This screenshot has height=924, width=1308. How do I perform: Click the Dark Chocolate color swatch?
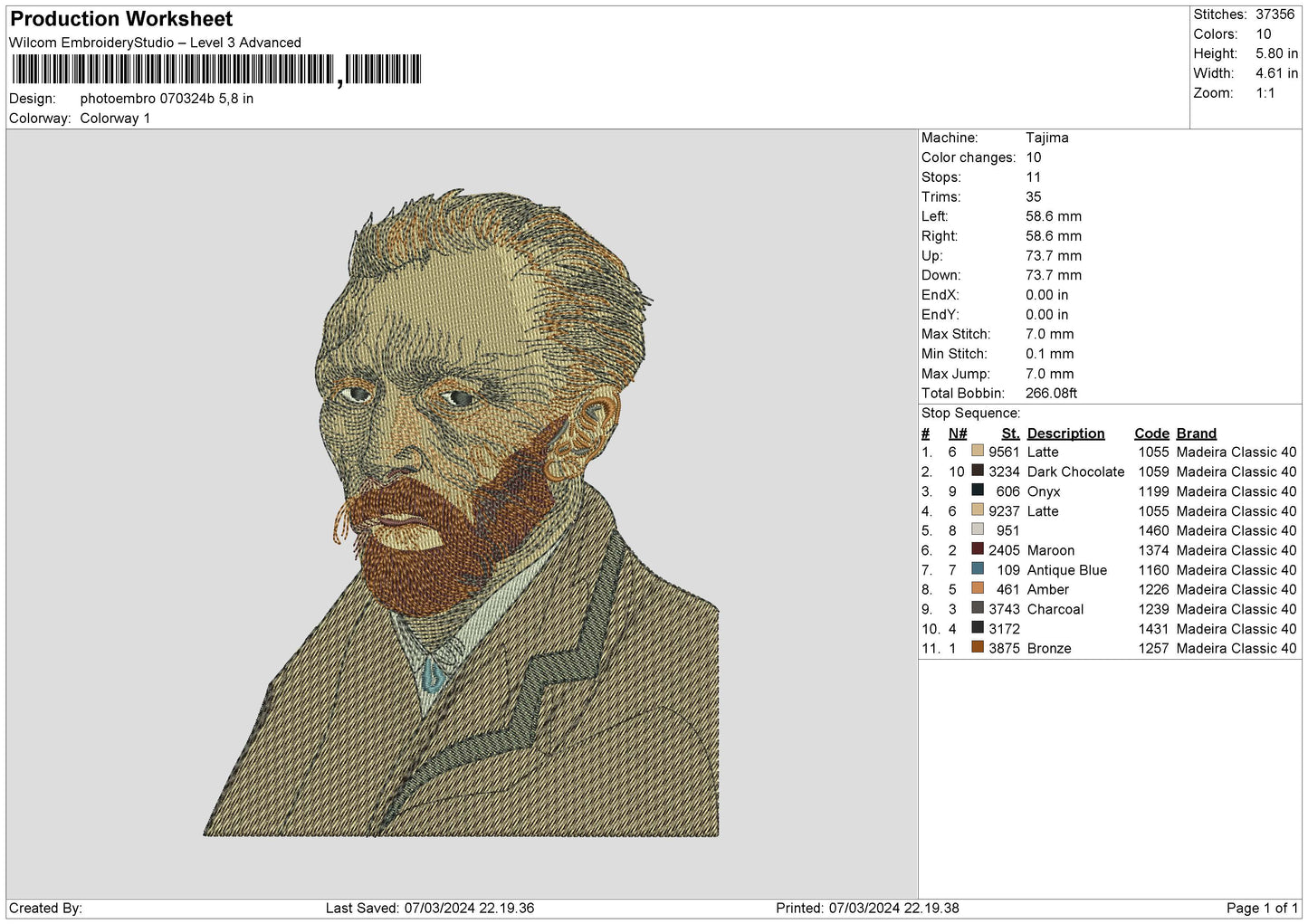978,471
